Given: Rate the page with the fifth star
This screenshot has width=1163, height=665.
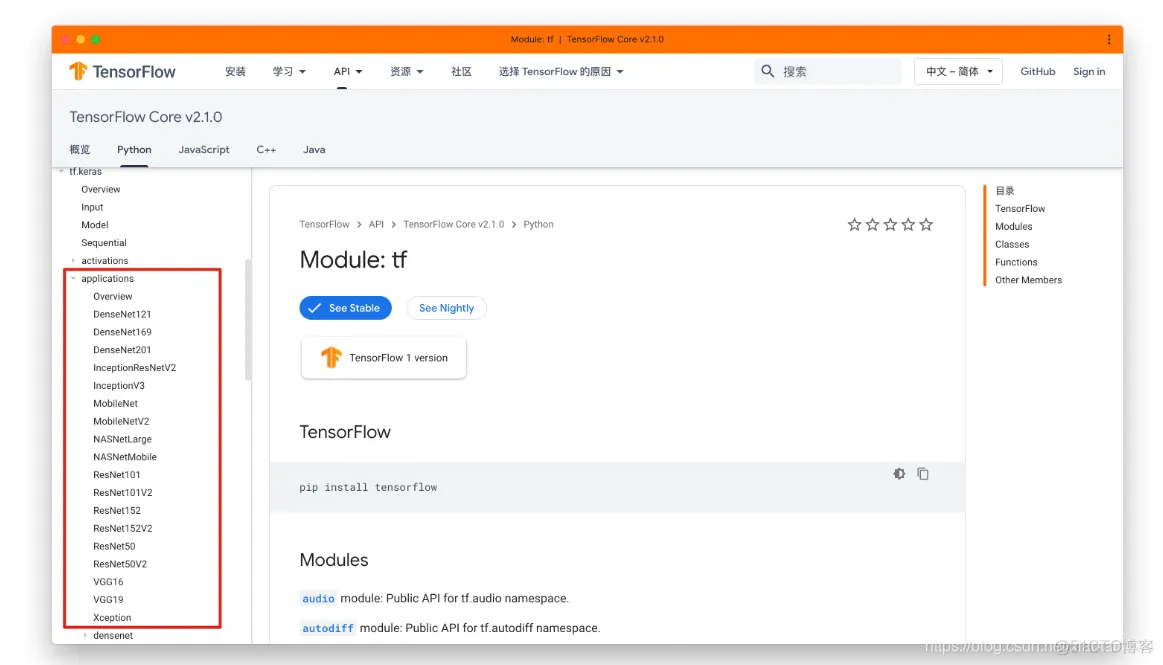Looking at the screenshot, I should [x=926, y=225].
